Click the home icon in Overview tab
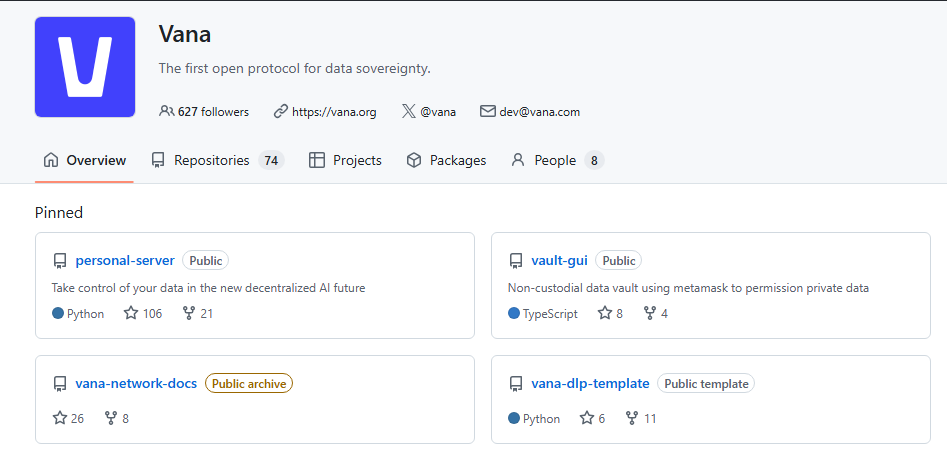 [x=51, y=160]
